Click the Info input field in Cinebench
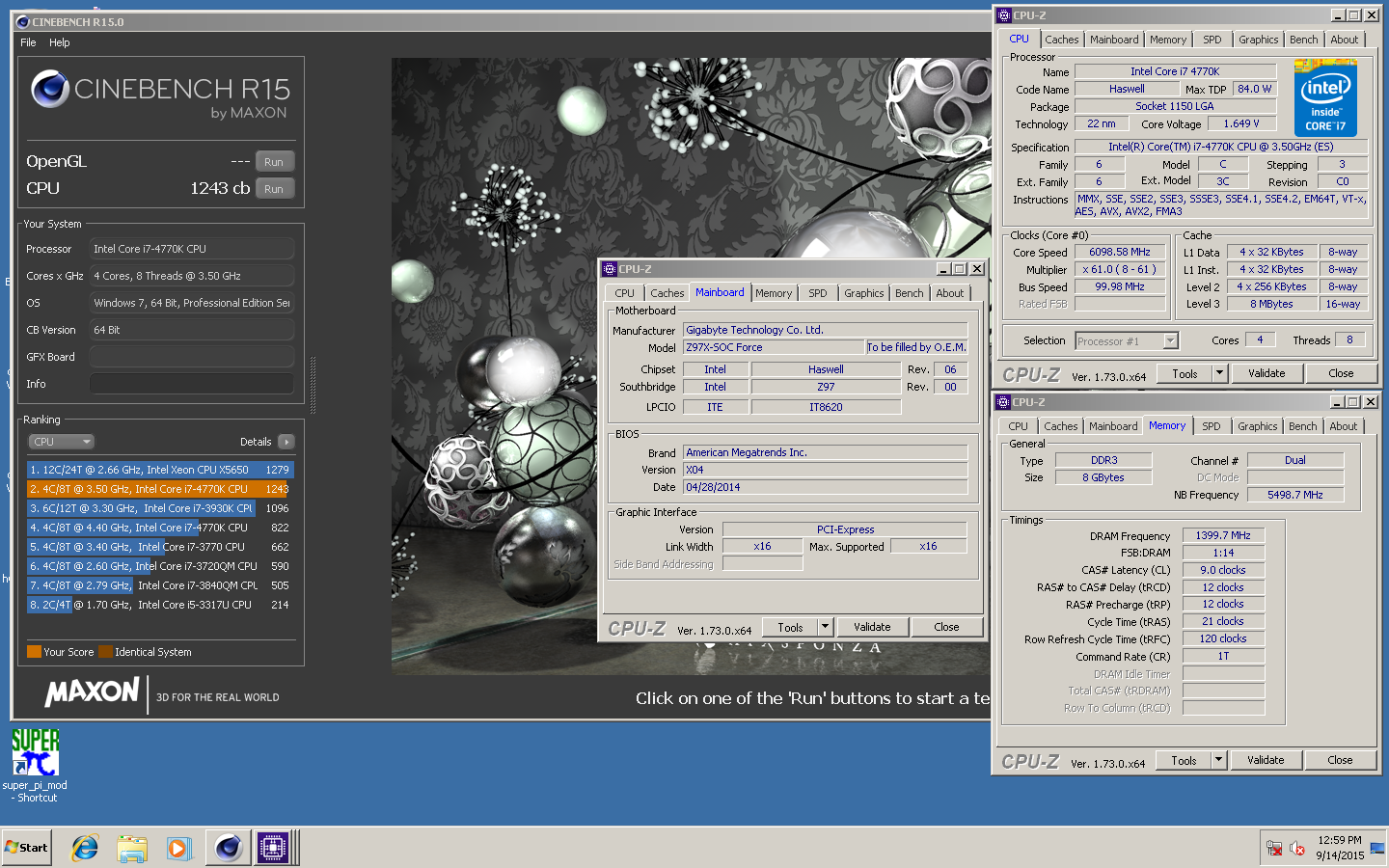 tap(192, 384)
